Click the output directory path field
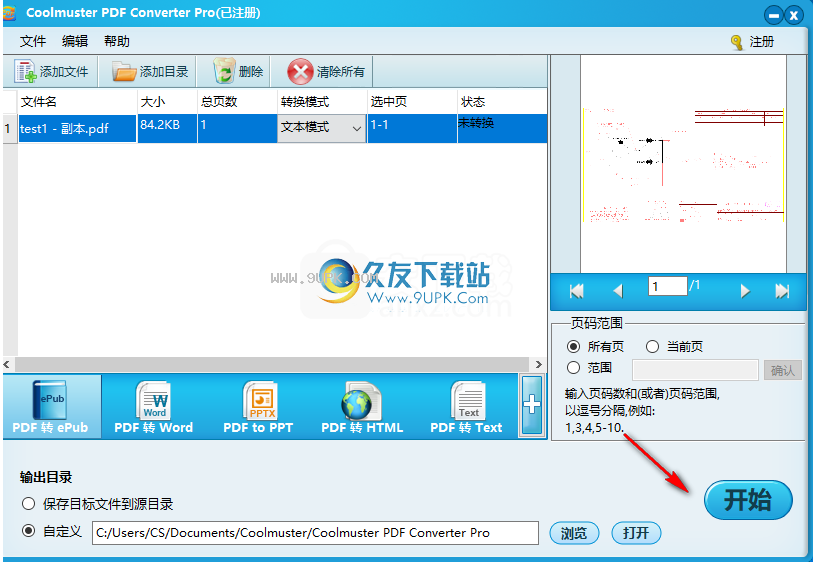 pos(315,533)
